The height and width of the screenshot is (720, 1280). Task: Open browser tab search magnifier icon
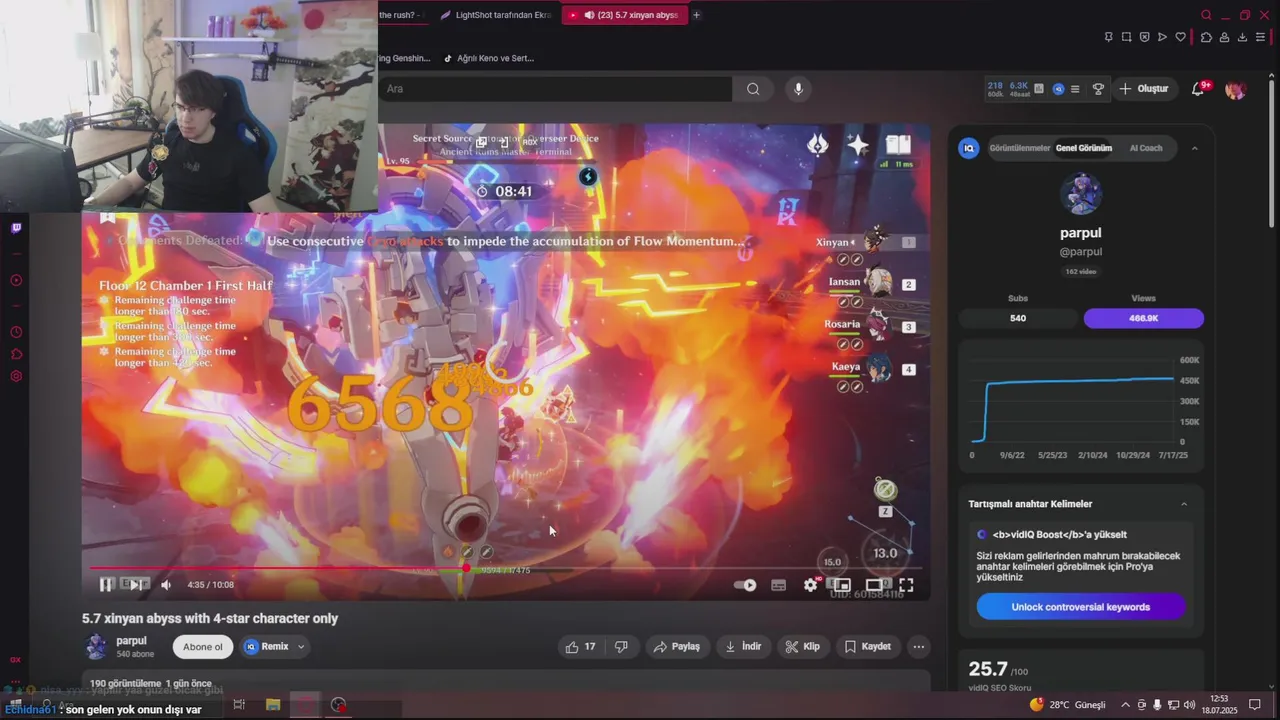pos(1206,15)
